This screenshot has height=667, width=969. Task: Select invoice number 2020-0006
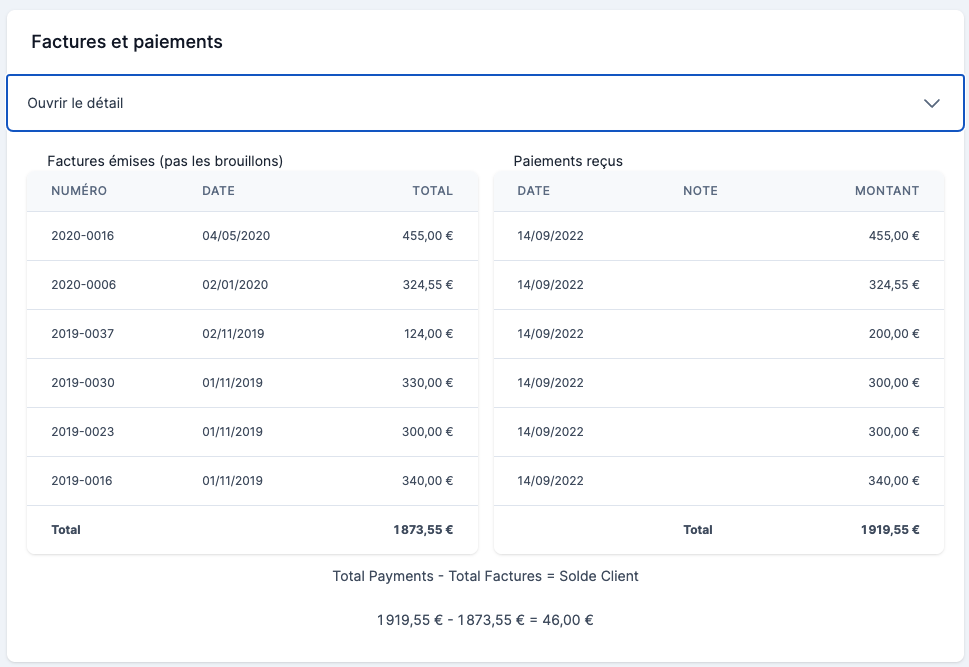83,285
